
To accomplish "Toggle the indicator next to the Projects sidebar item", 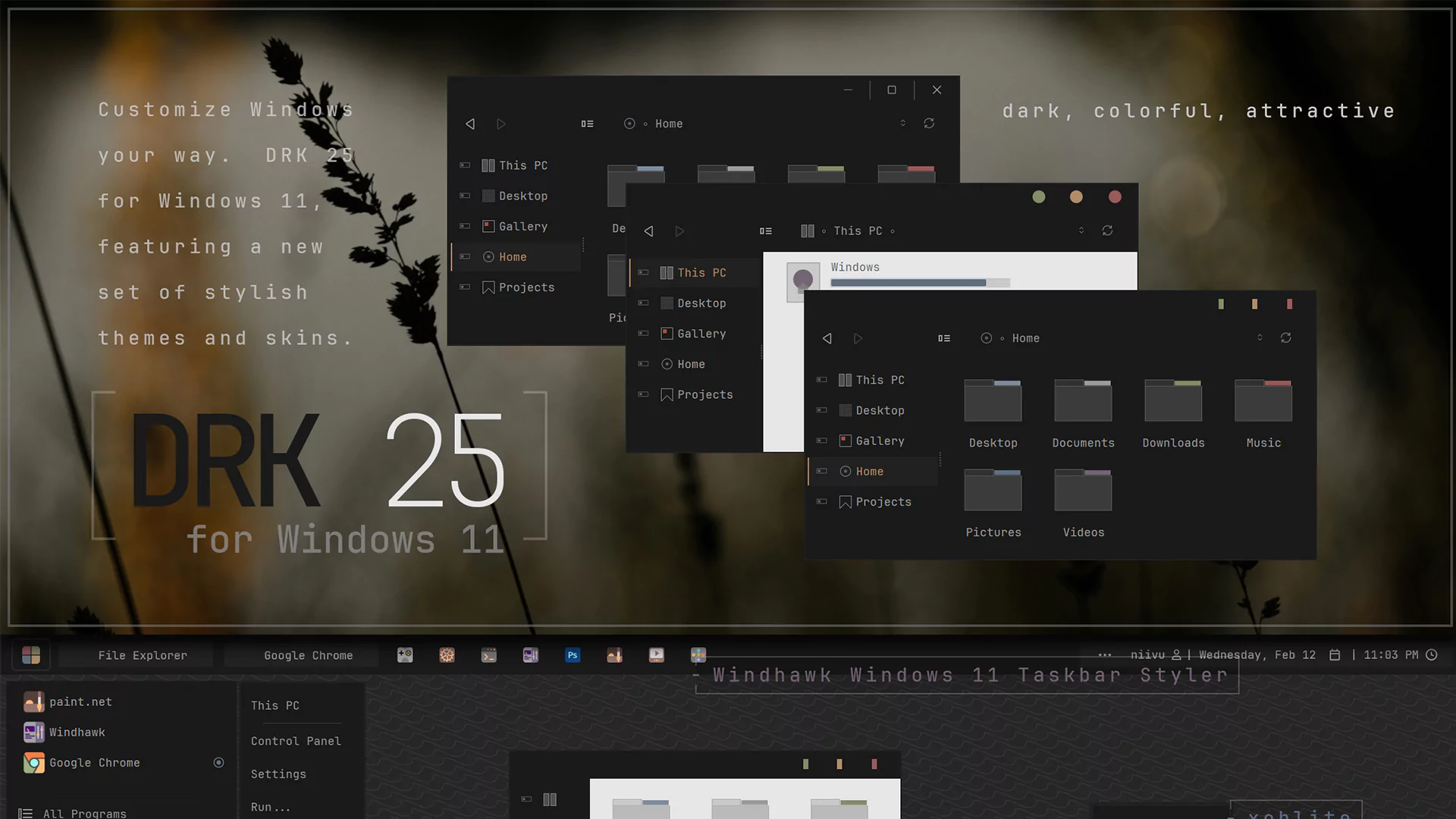I will (x=822, y=501).
